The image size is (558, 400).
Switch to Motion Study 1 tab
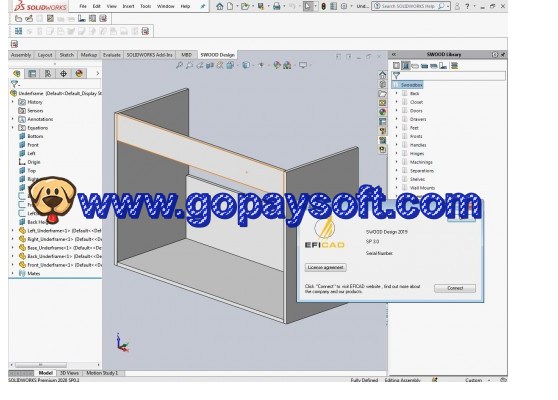point(102,373)
